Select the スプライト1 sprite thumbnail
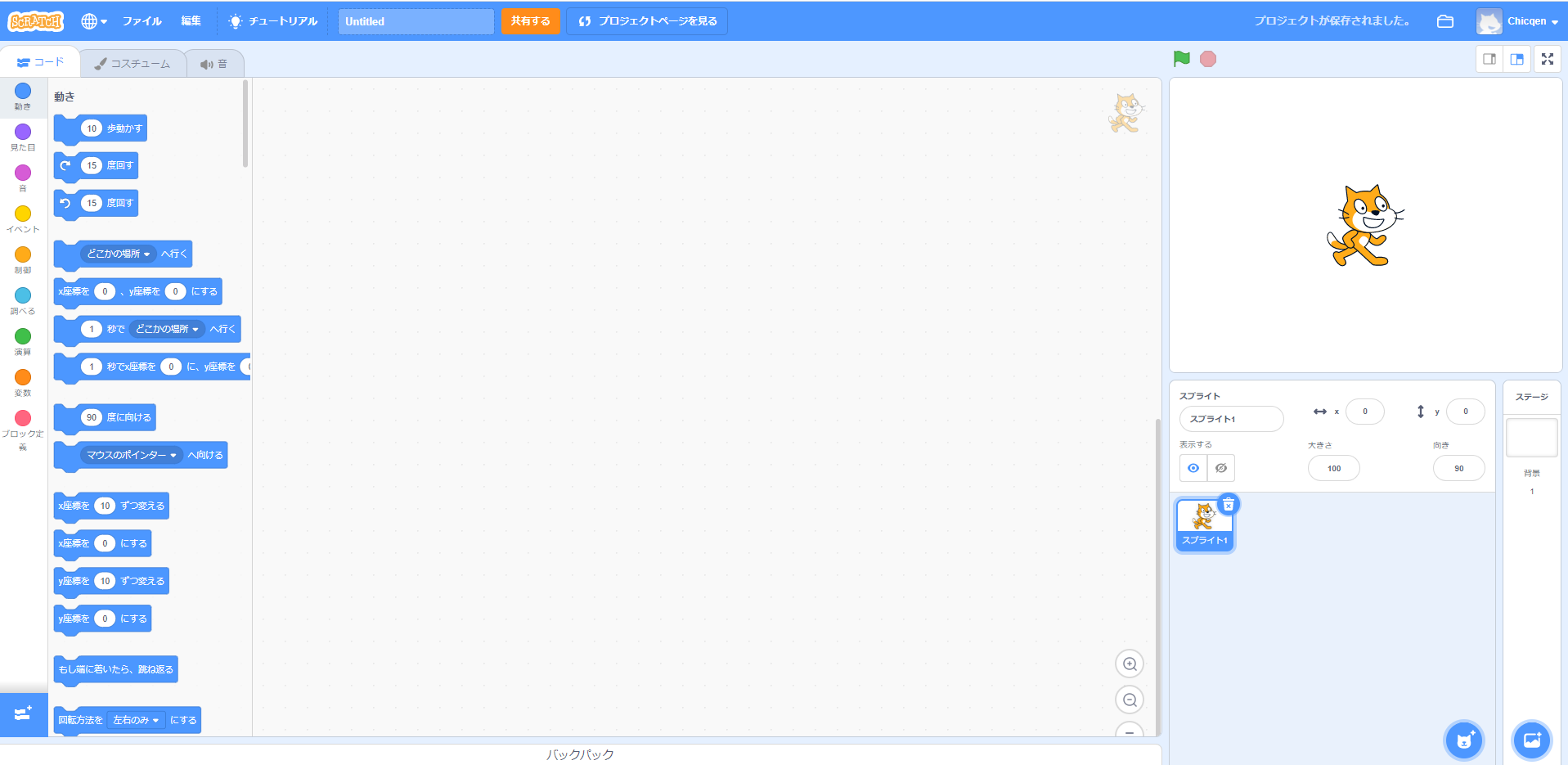The width and height of the screenshot is (1568, 765). pos(1204,524)
